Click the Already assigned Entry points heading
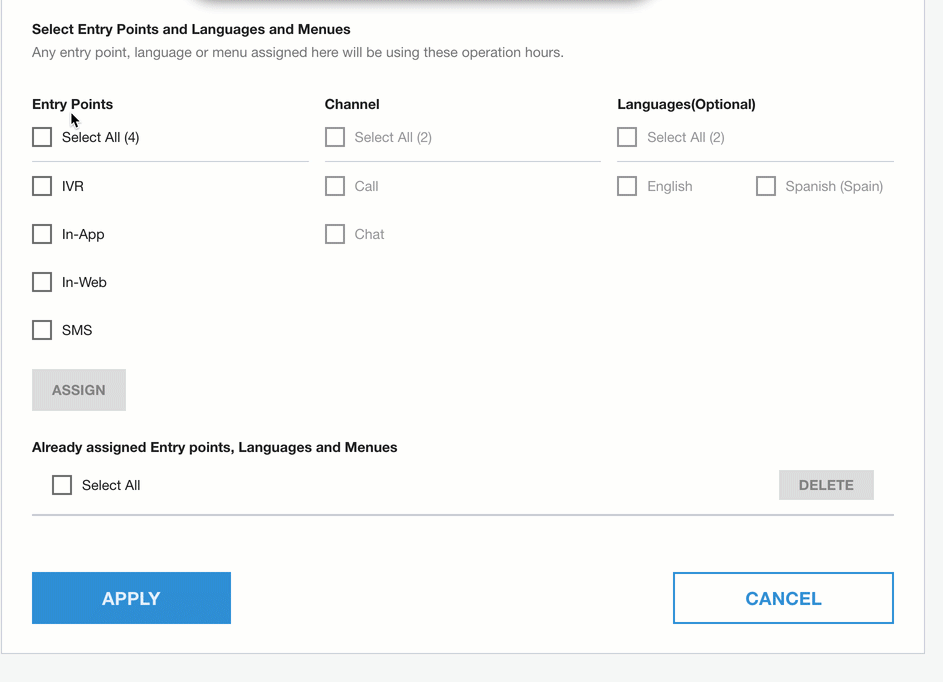943x682 pixels. (x=215, y=447)
